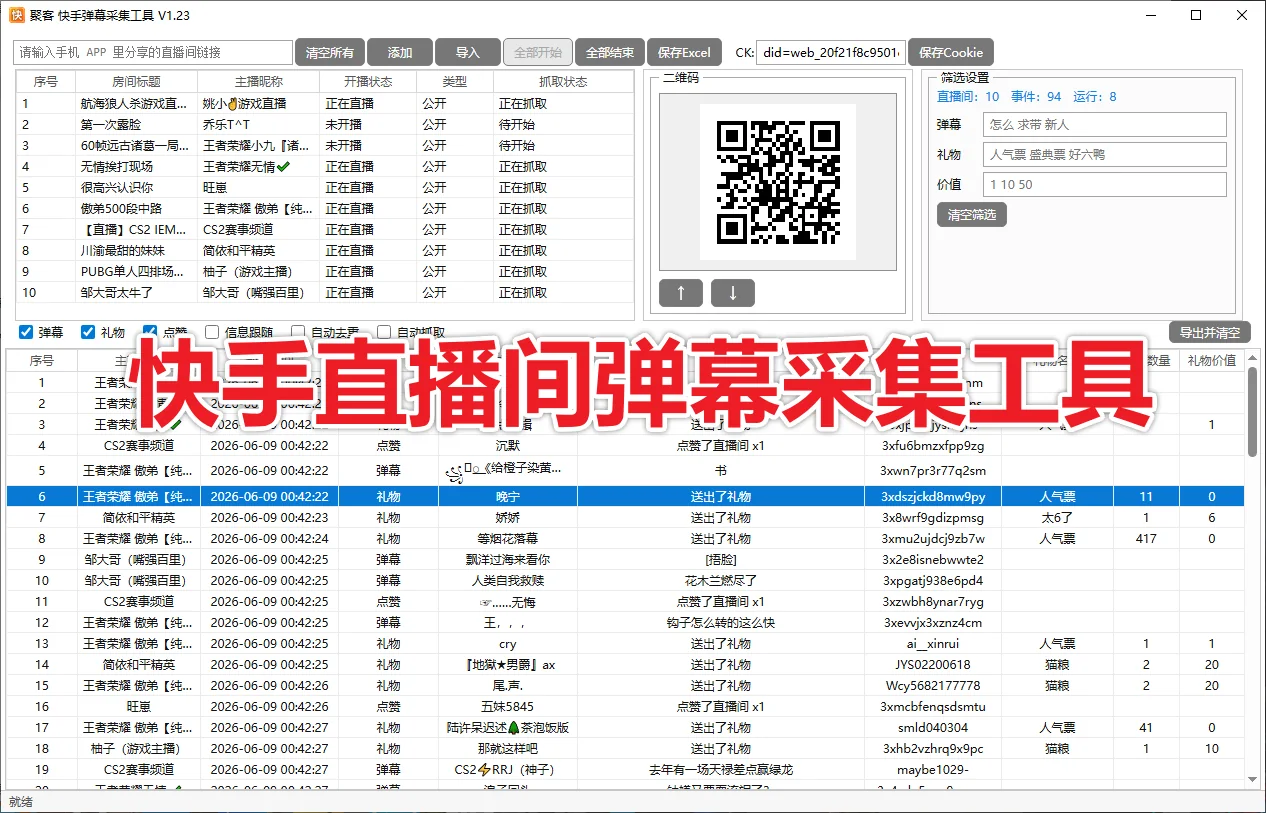The width and height of the screenshot is (1266, 813).
Task: Click user name 那就这样吧
Action: coord(508,748)
